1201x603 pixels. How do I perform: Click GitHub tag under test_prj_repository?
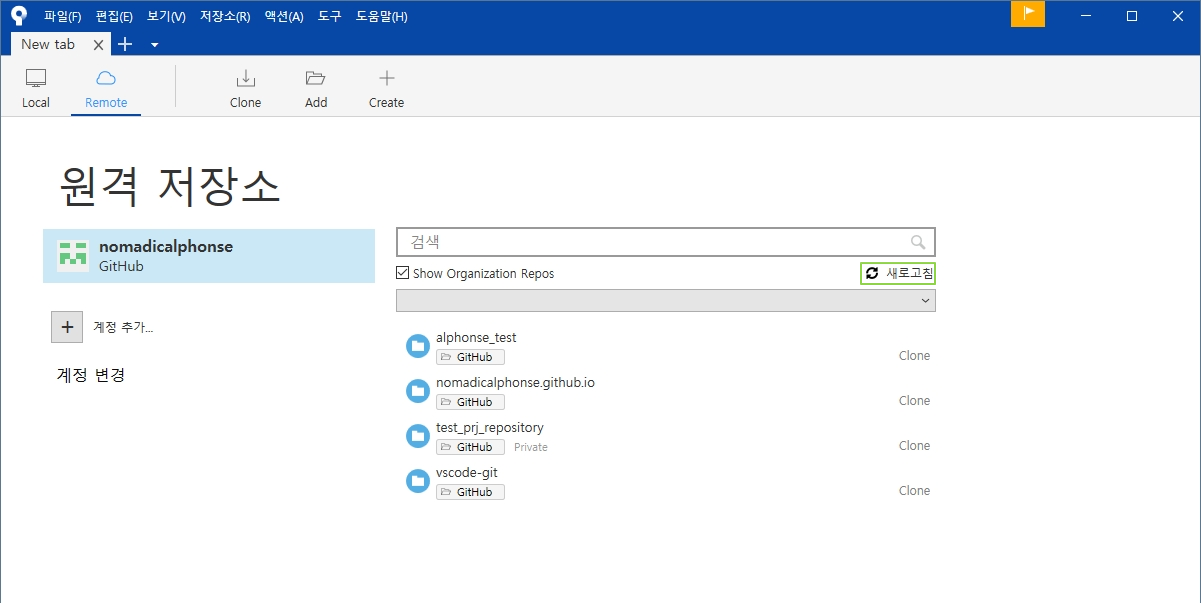pos(470,447)
